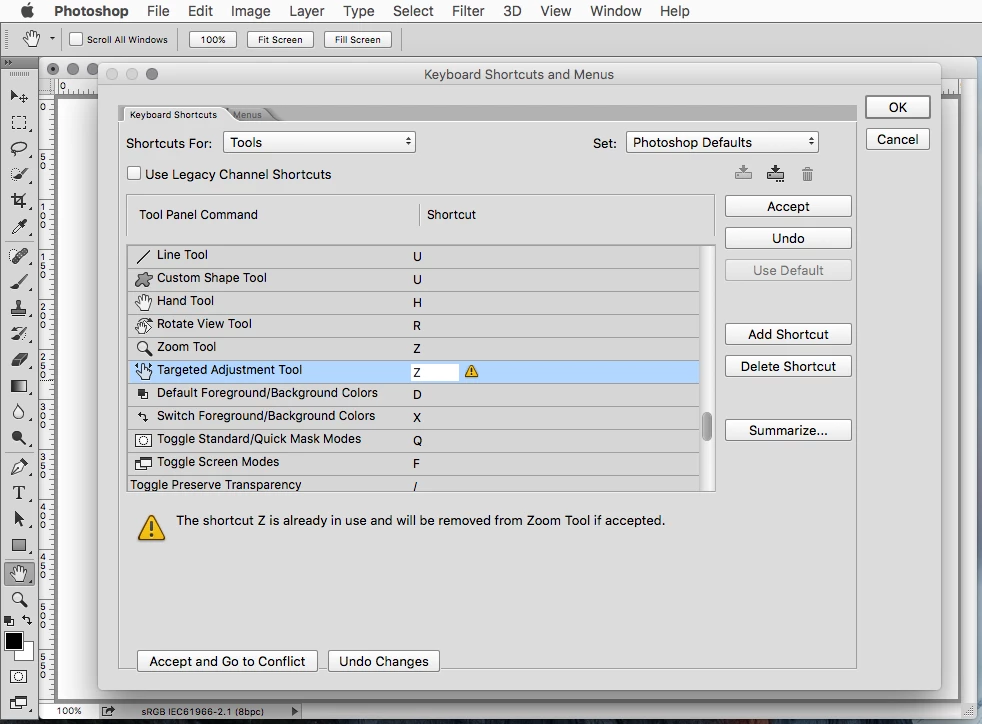Click the Summarize button
Viewport: 982px width, 724px height.
(x=788, y=430)
